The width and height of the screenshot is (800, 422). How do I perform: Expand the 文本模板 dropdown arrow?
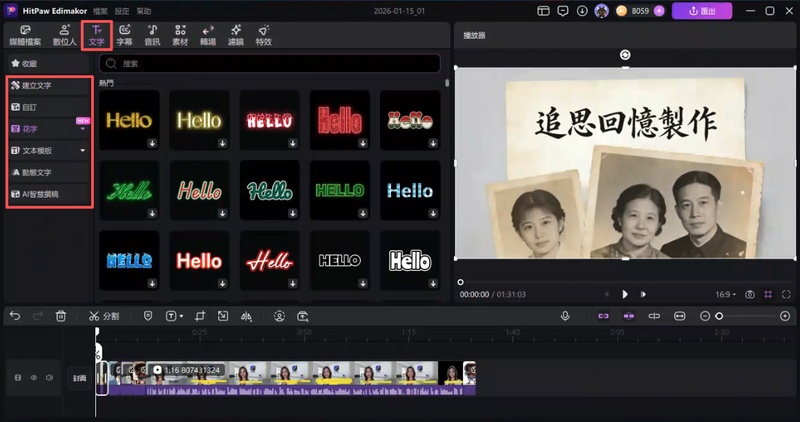[83, 151]
